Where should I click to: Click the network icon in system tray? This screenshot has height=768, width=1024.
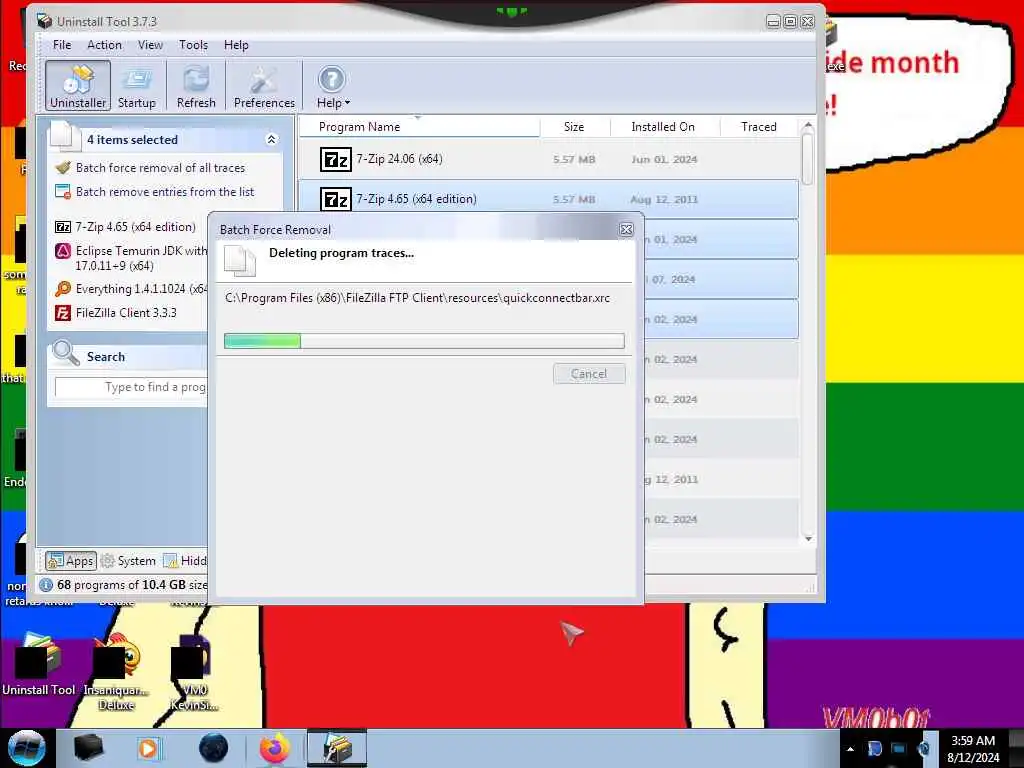pos(899,749)
